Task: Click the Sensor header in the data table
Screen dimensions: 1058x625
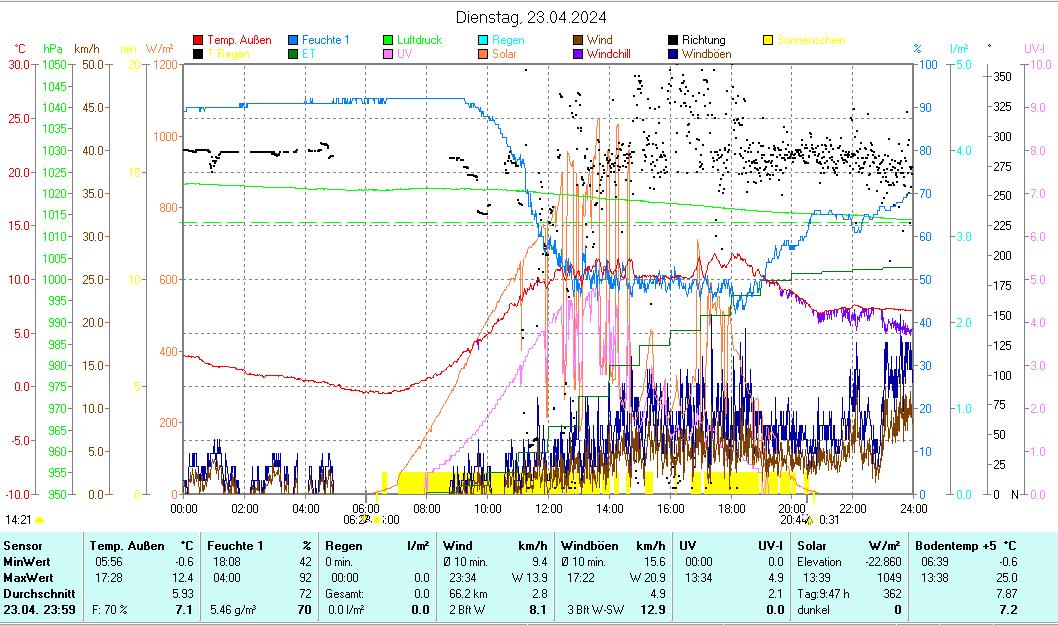Action: coord(23,546)
